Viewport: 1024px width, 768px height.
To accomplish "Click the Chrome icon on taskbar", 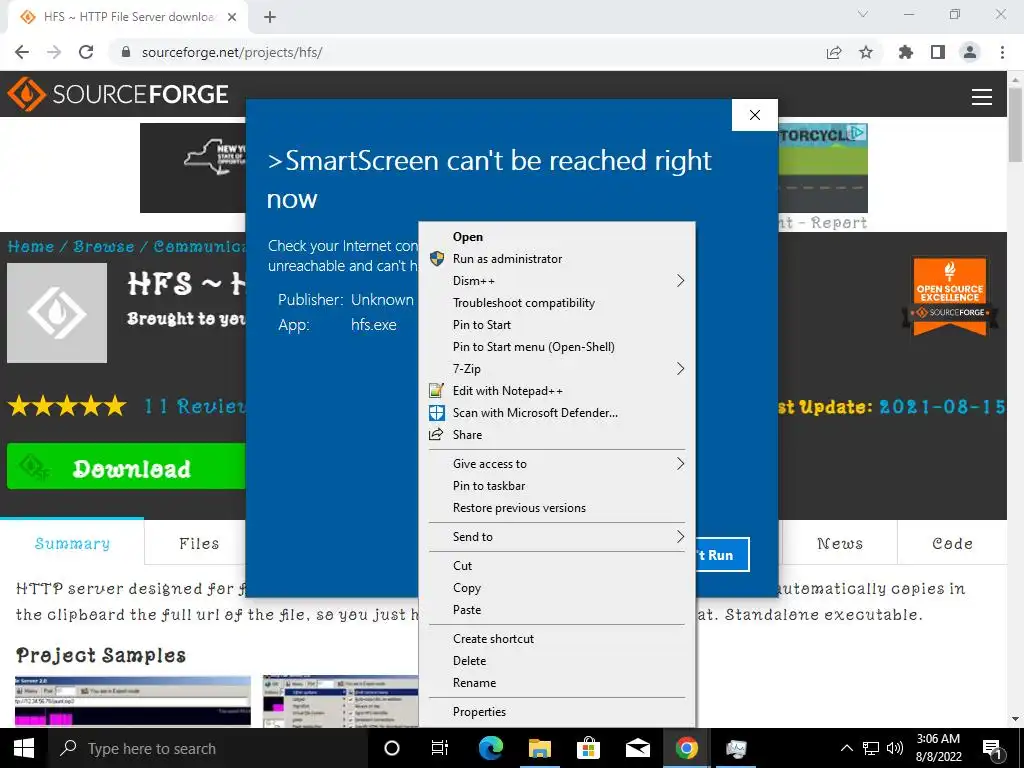I will (686, 748).
